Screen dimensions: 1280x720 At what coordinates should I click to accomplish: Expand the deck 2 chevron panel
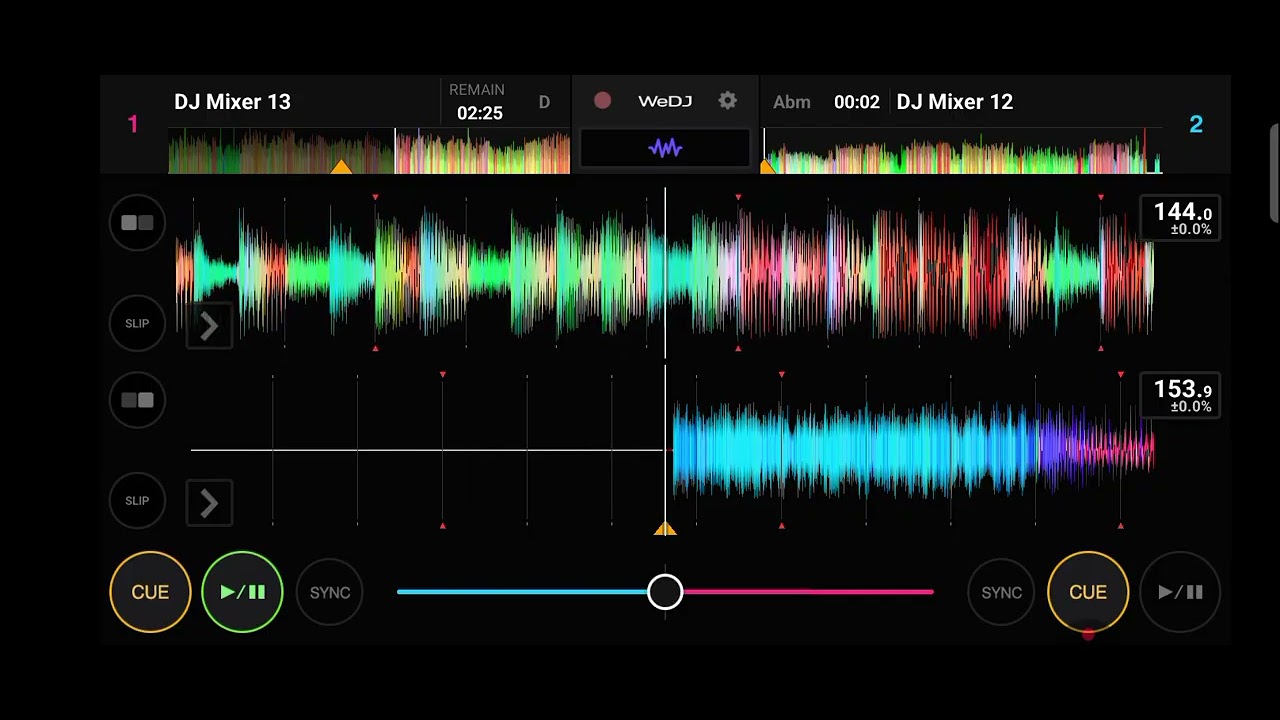209,503
